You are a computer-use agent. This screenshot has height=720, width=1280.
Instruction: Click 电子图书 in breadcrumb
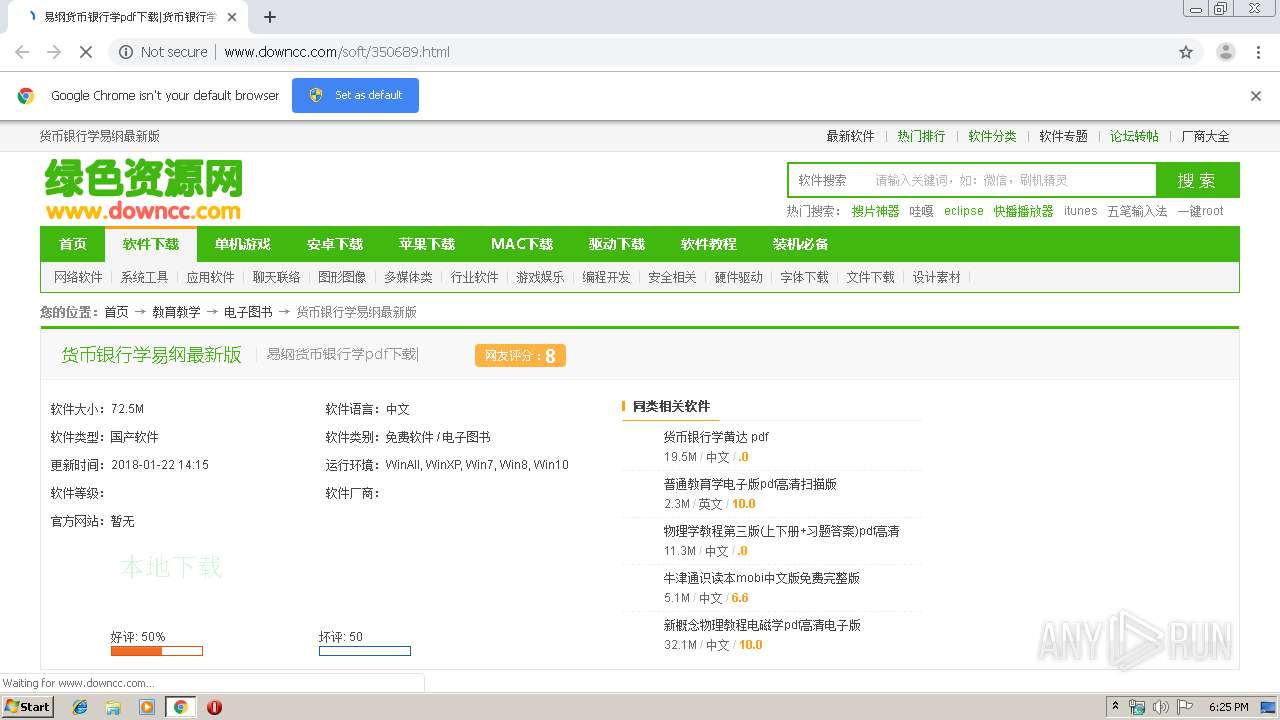click(248, 312)
